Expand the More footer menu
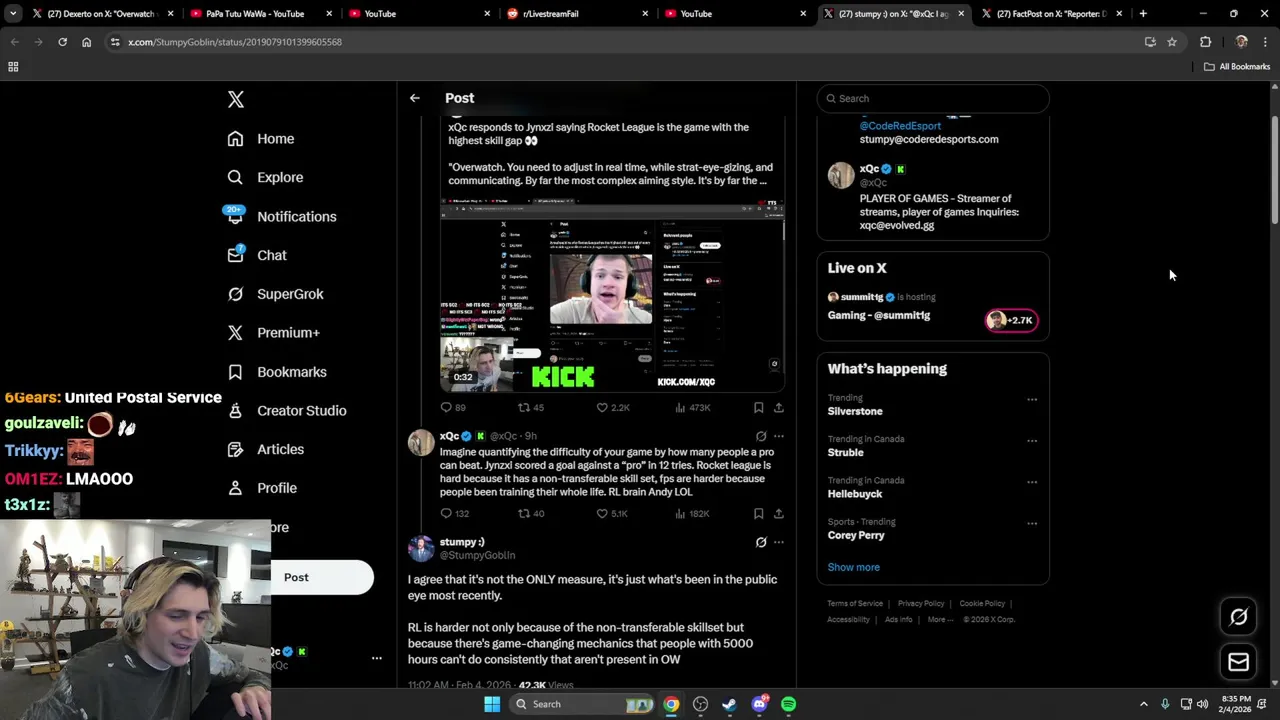The width and height of the screenshot is (1280, 720). 940,620
